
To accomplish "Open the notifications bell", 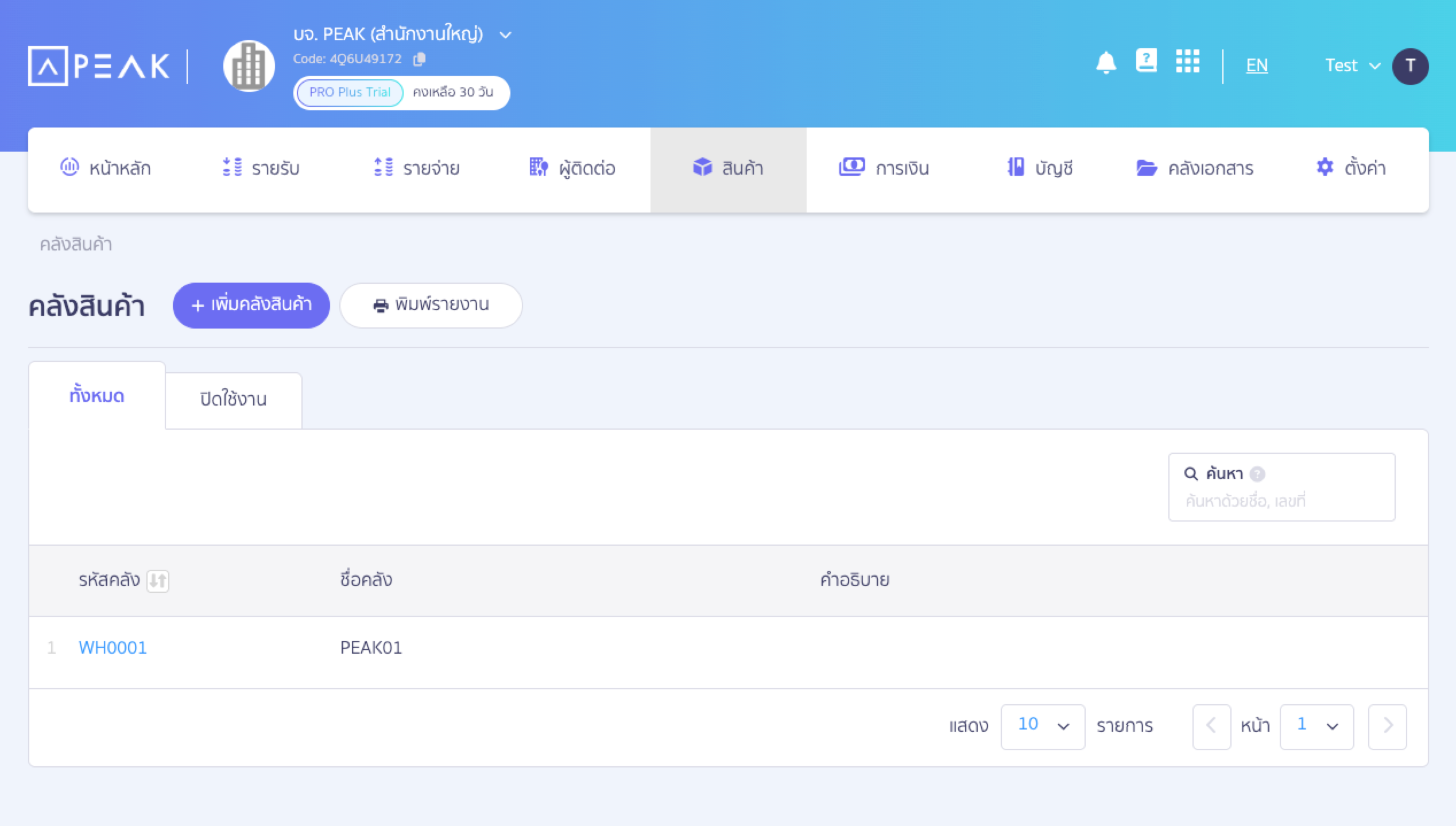I will point(1106,63).
